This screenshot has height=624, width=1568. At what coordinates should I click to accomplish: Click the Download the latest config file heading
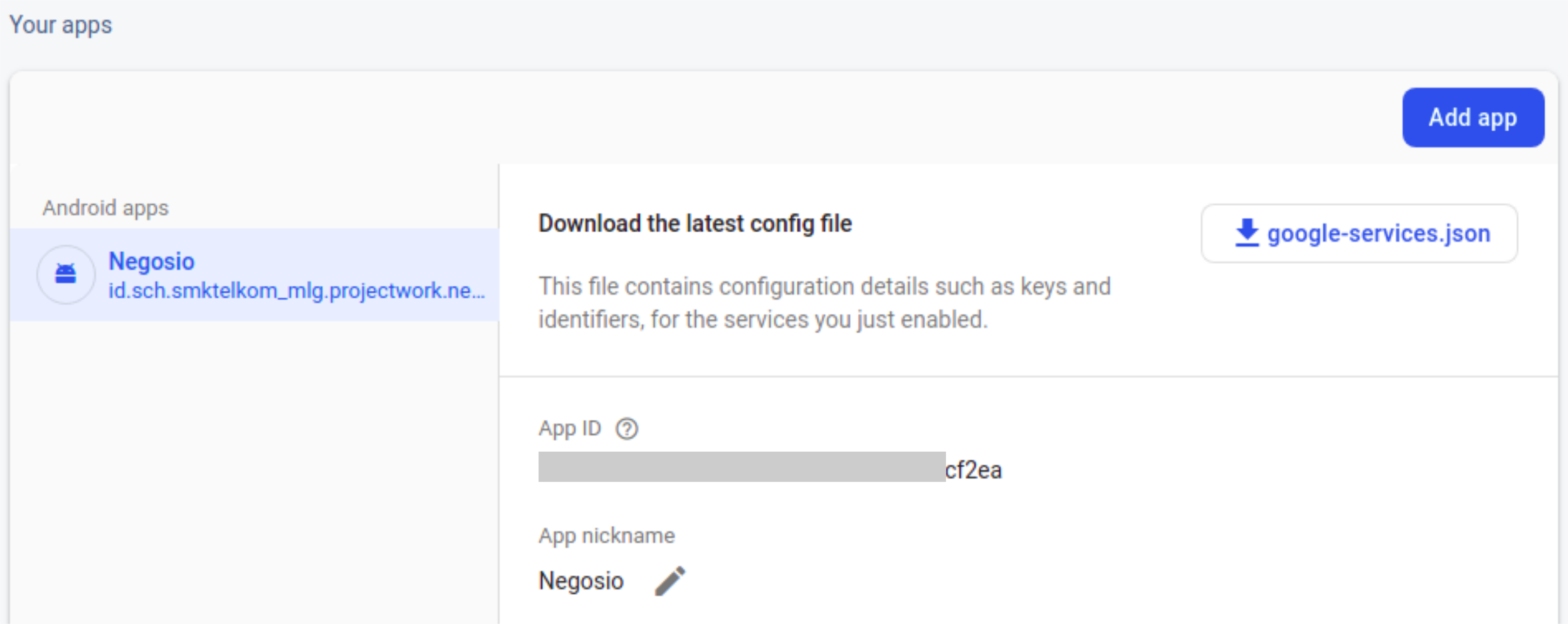click(695, 224)
